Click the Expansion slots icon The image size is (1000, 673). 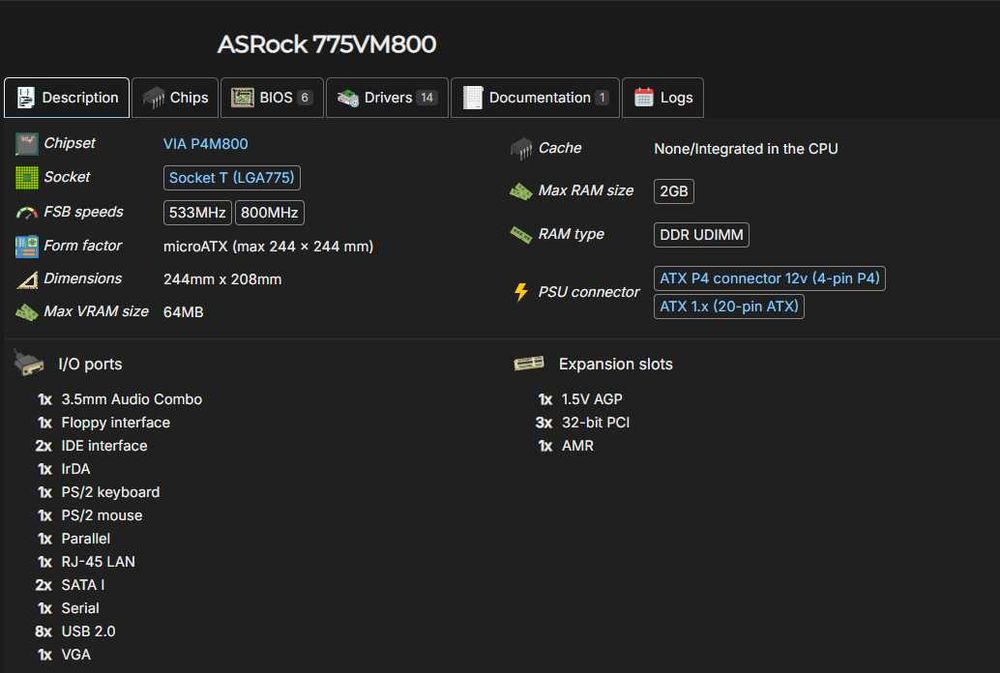529,364
